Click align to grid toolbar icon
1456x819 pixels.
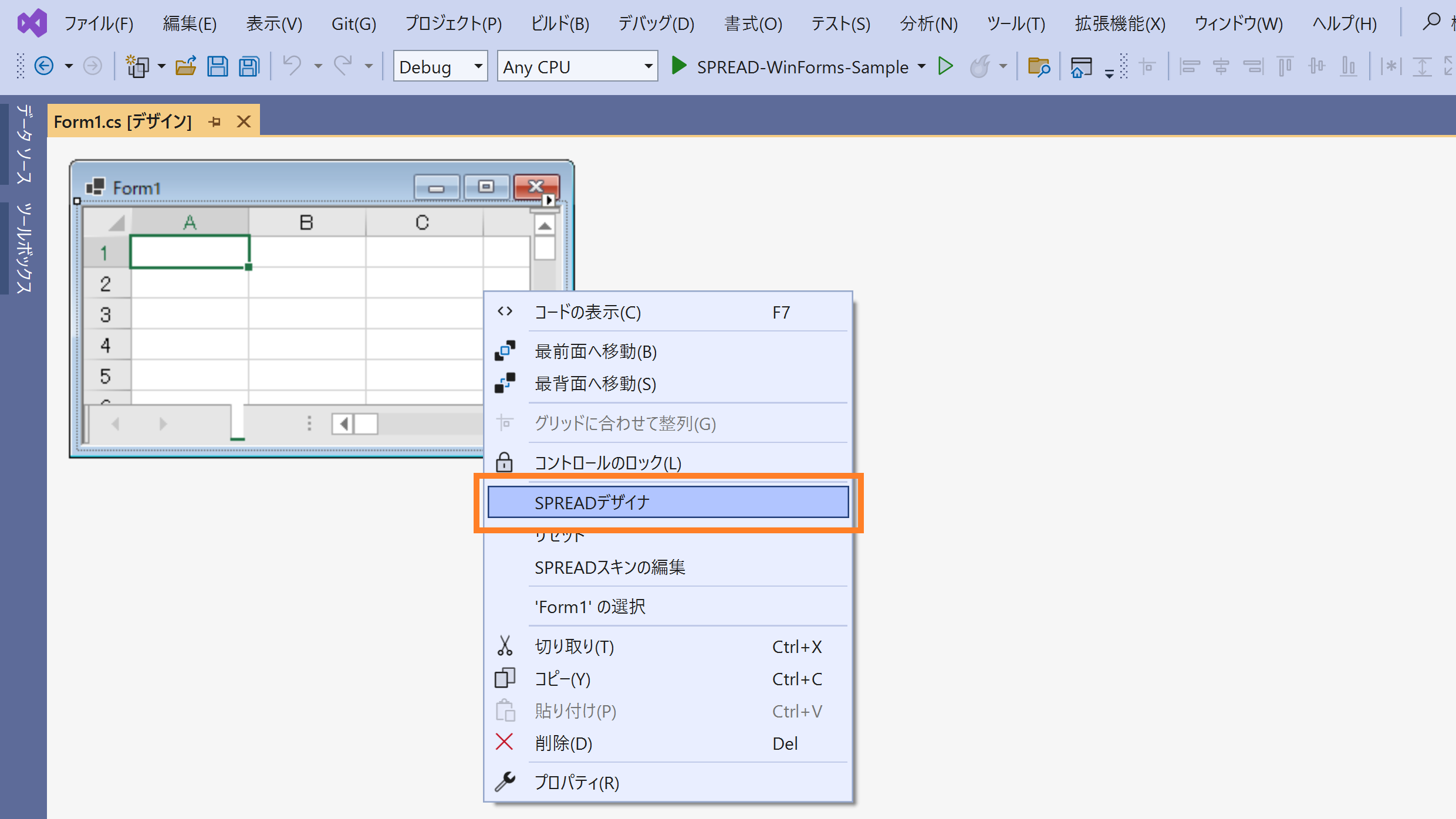[1147, 66]
